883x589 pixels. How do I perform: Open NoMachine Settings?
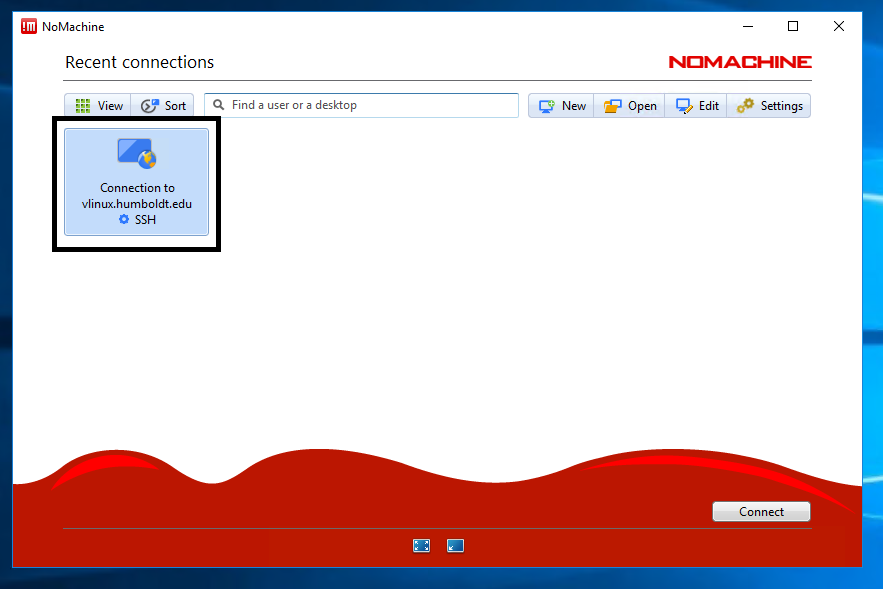[x=769, y=106]
